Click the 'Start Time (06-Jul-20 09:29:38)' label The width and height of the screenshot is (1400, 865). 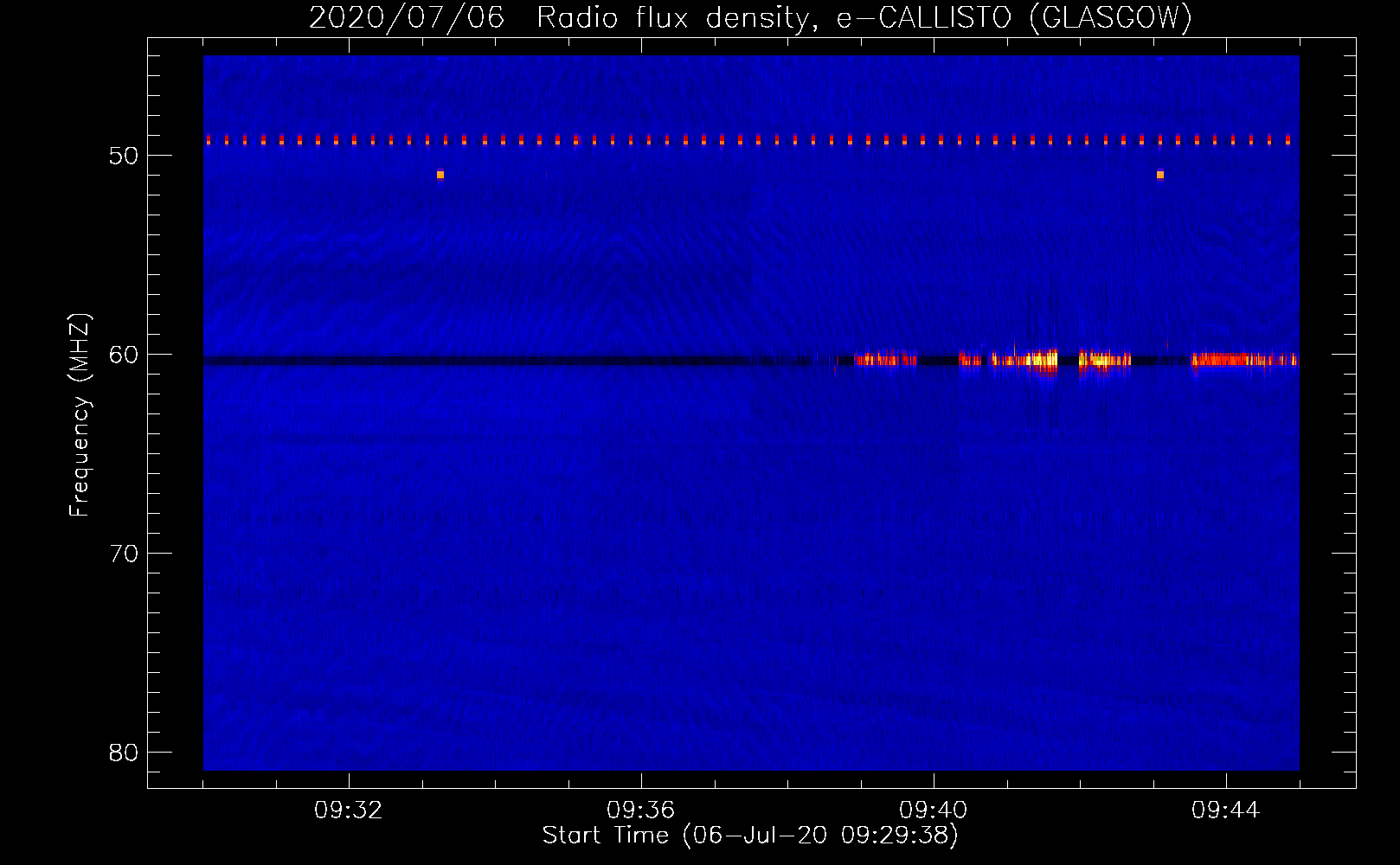(750, 836)
